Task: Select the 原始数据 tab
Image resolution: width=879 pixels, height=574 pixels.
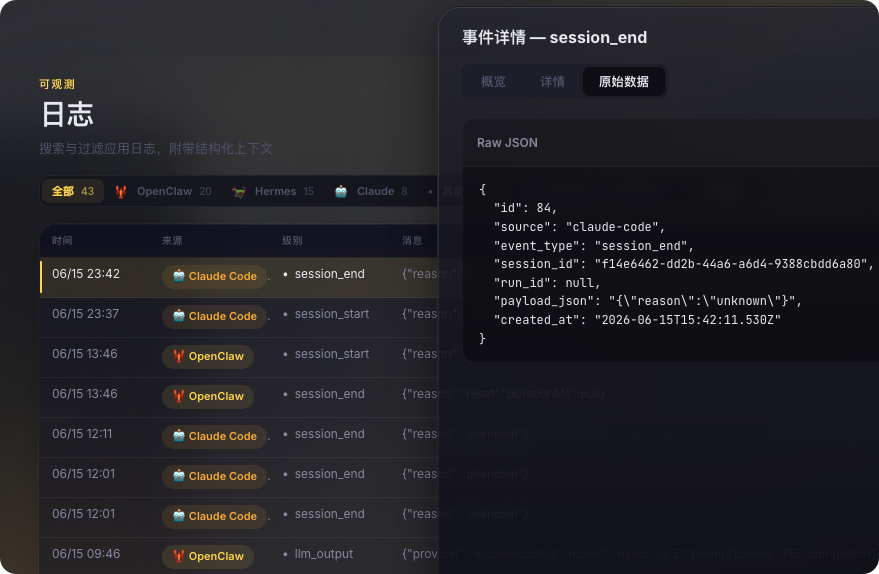Action: [x=624, y=82]
